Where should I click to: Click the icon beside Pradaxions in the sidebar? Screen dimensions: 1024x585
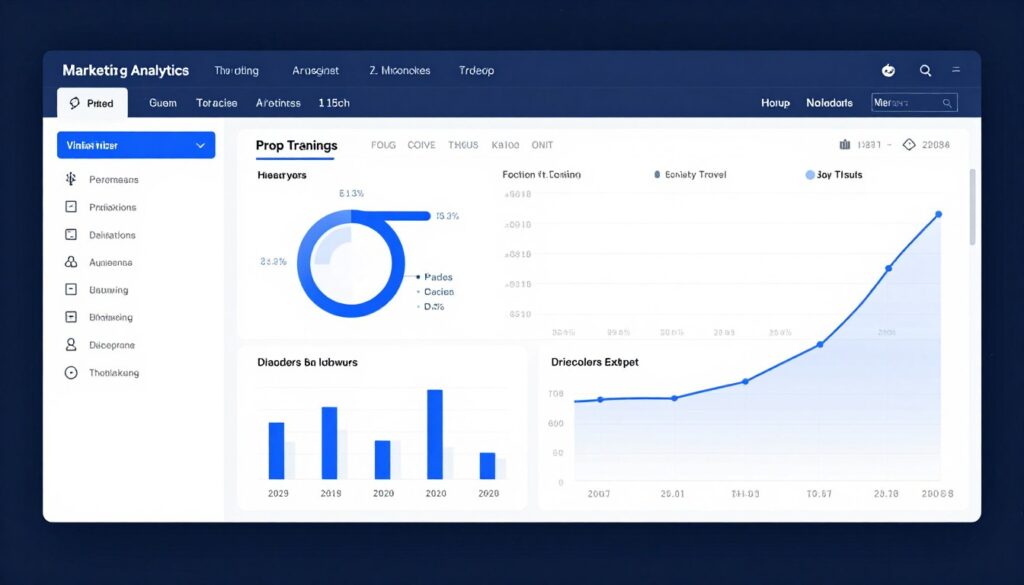coord(71,207)
